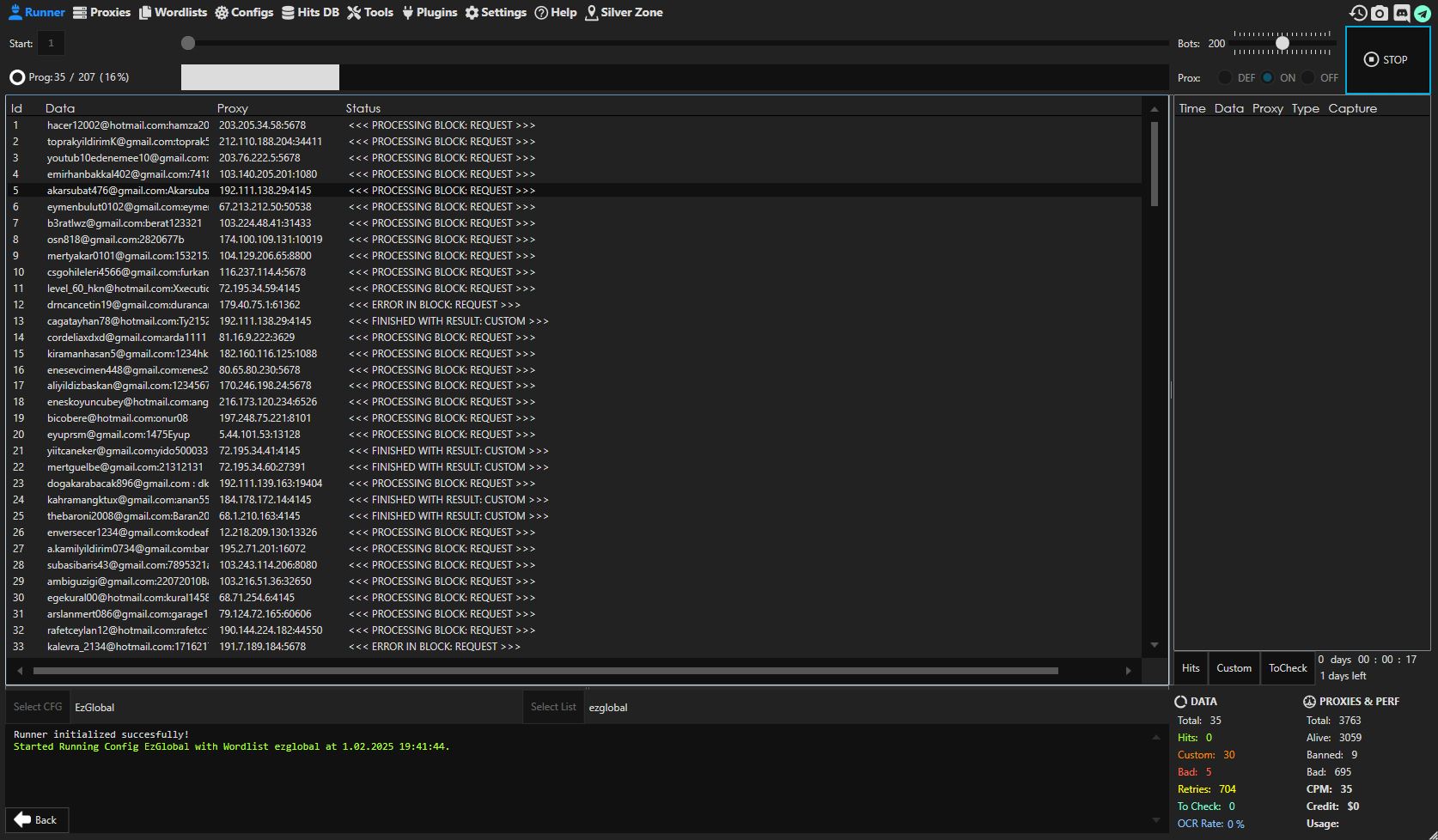The width and height of the screenshot is (1438, 840).
Task: Click the STOP button
Action: (1387, 59)
